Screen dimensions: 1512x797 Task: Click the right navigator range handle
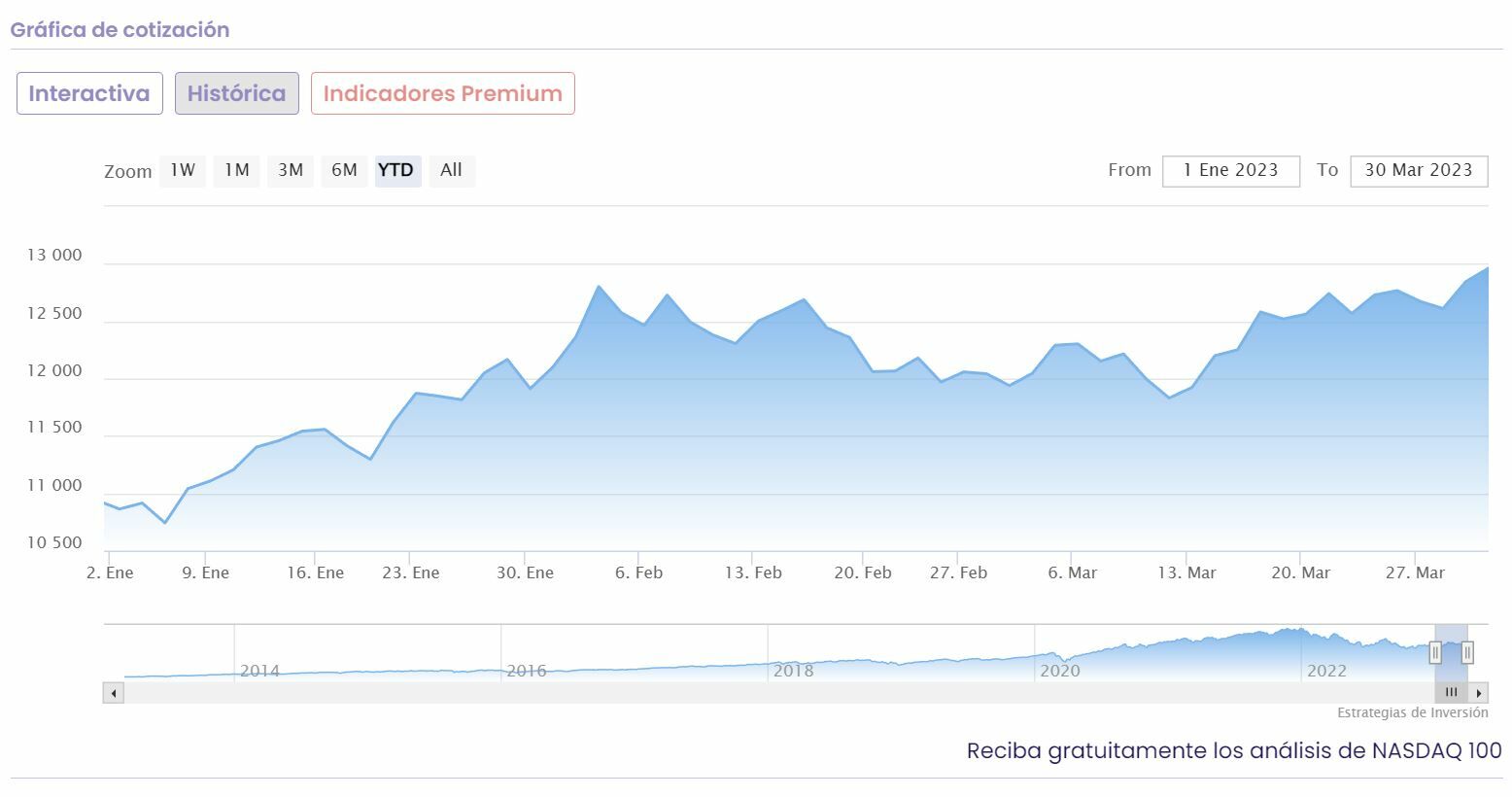pyautogui.click(x=1467, y=653)
